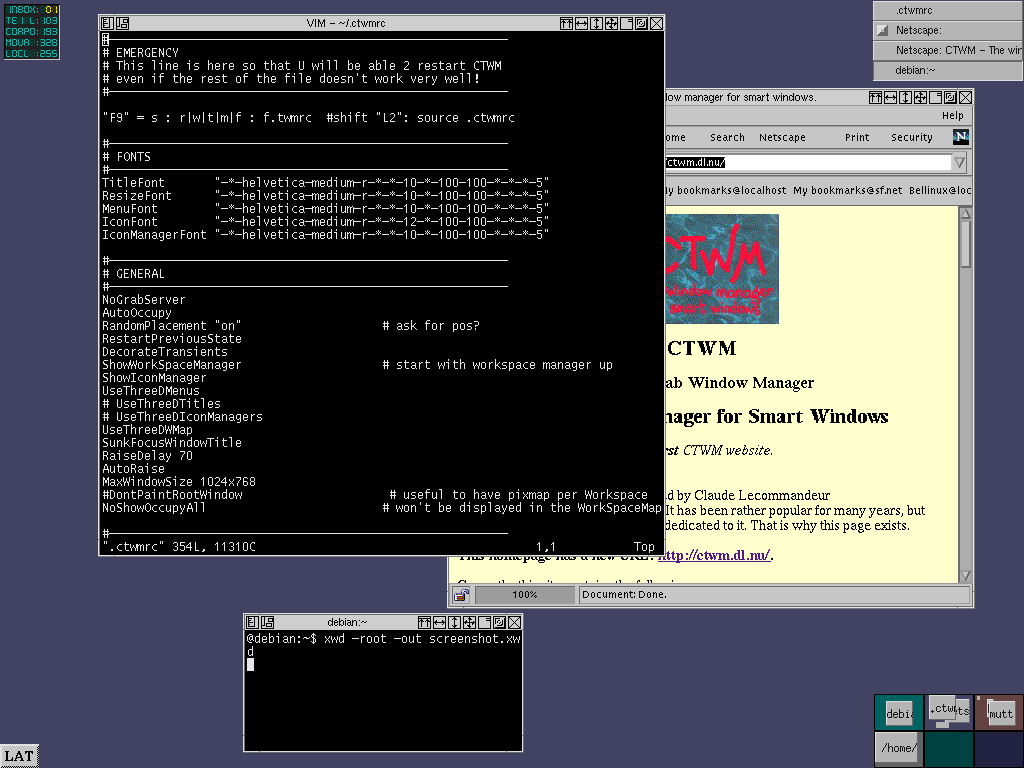Click the Netscape toolbar button labeled Netscape
The width and height of the screenshot is (1024, 768).
coord(782,138)
